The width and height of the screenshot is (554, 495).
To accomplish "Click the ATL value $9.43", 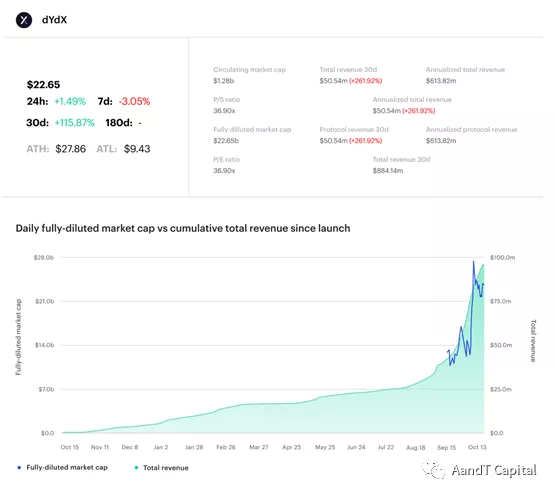I will [137, 149].
